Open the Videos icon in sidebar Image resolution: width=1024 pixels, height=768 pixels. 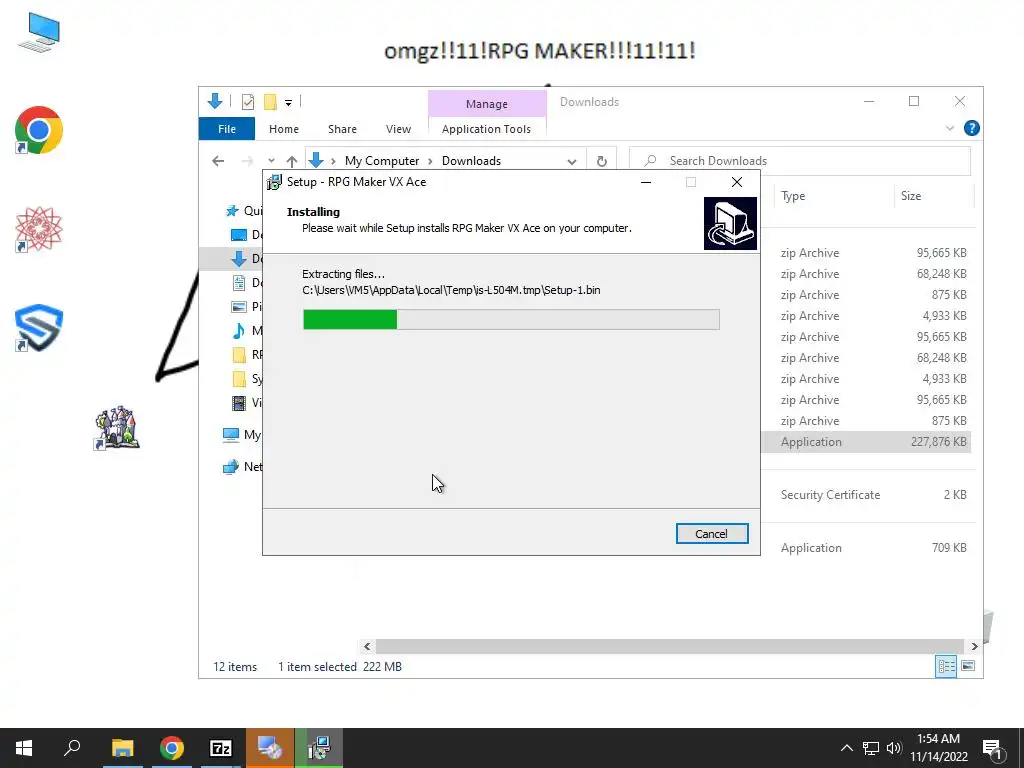pyautogui.click(x=239, y=403)
